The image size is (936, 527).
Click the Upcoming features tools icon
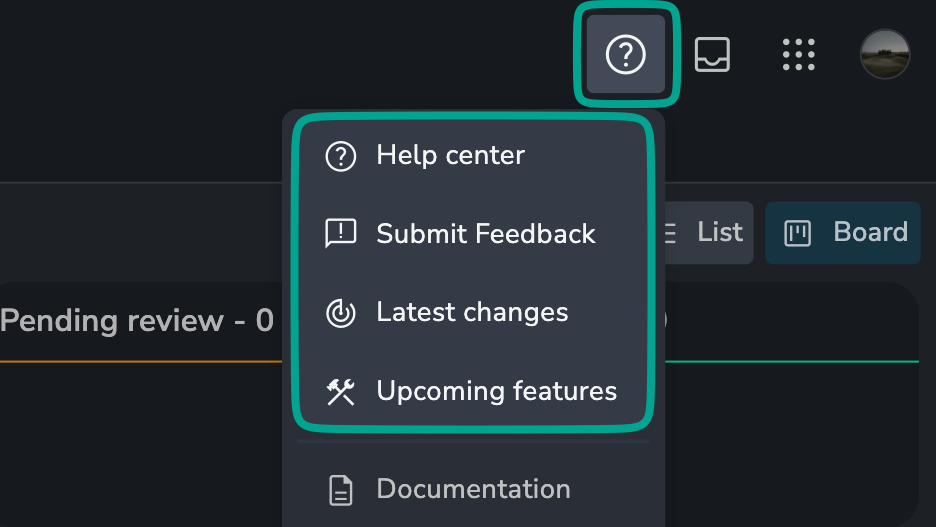point(341,392)
